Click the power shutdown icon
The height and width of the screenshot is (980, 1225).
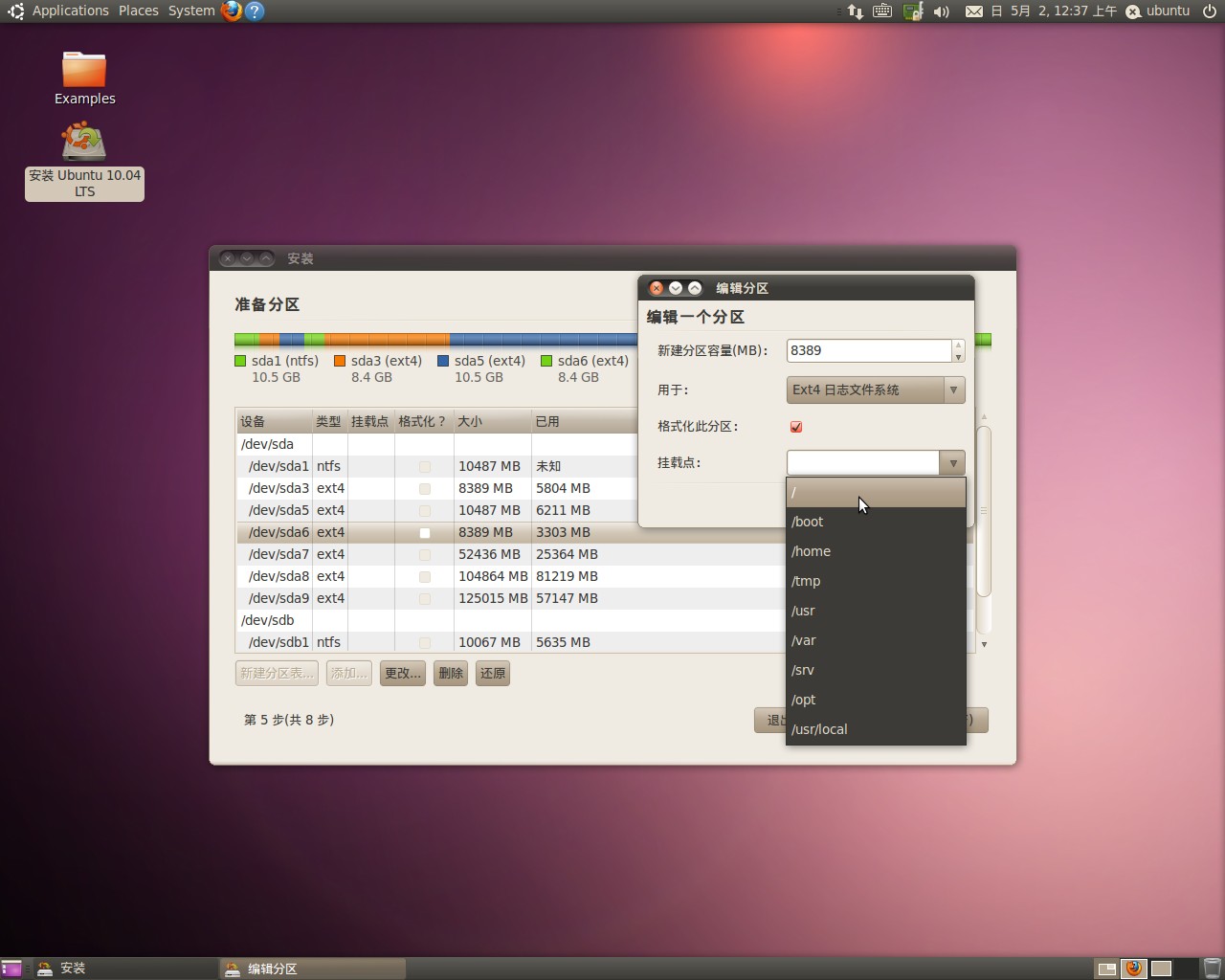(x=1210, y=11)
